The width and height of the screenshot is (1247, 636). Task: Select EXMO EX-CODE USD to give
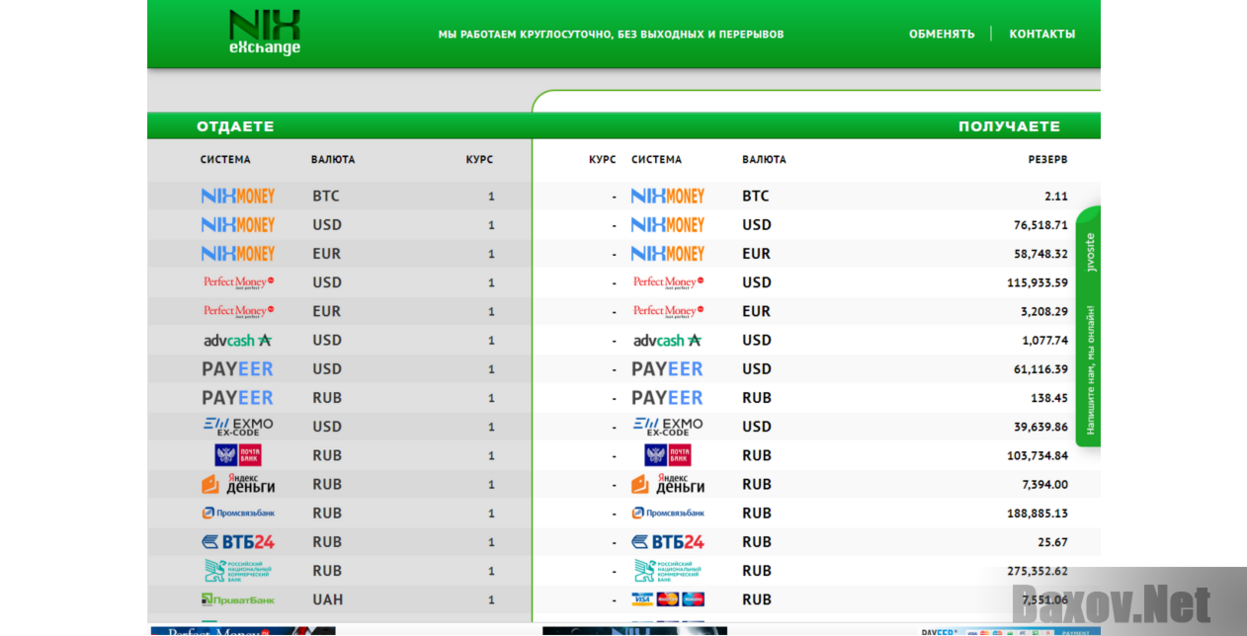point(339,427)
